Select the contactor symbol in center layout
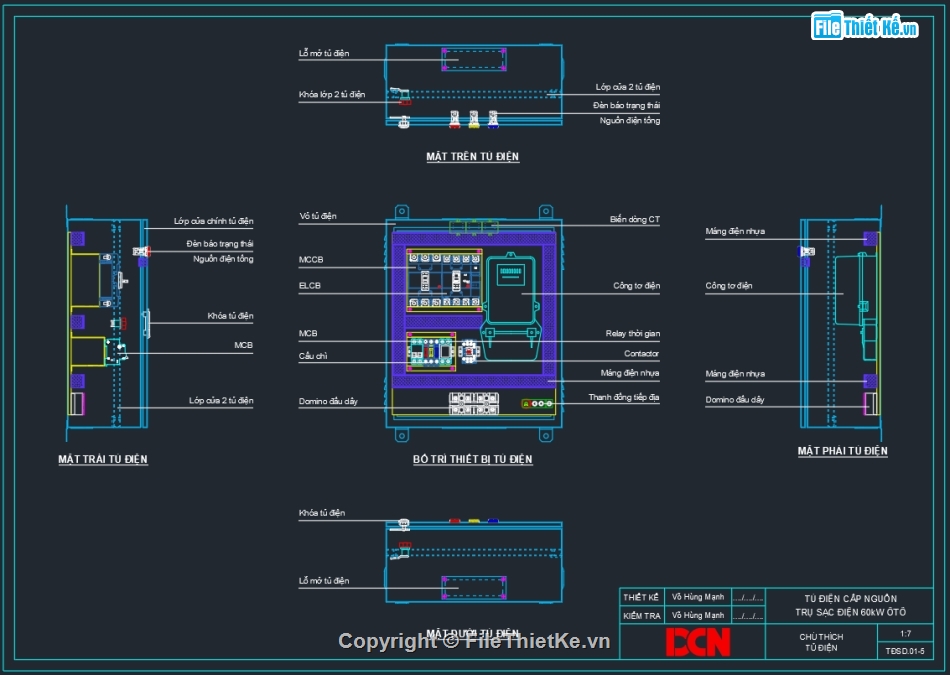Viewport: 950px width, 675px height. 468,351
